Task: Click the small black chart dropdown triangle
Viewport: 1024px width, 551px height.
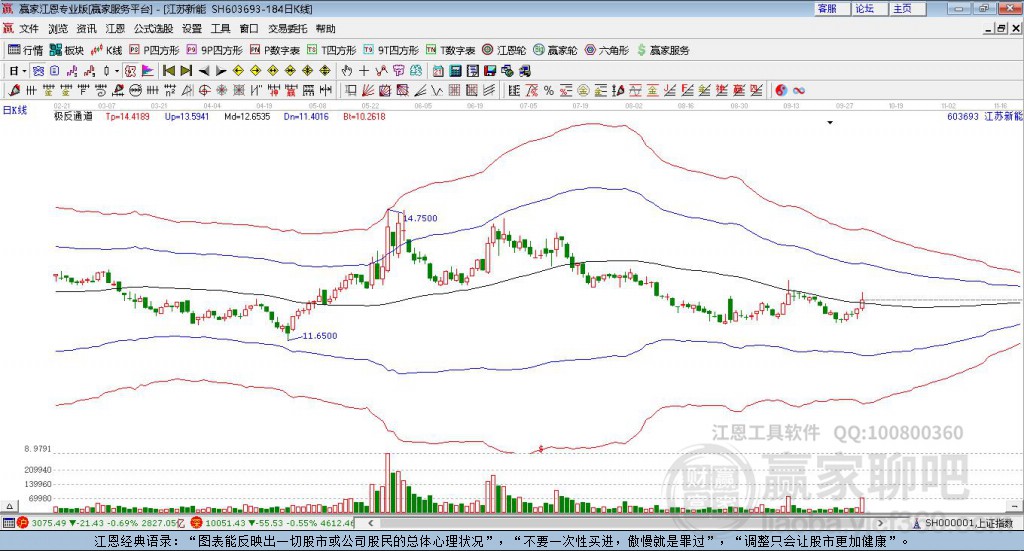Action: point(830,123)
